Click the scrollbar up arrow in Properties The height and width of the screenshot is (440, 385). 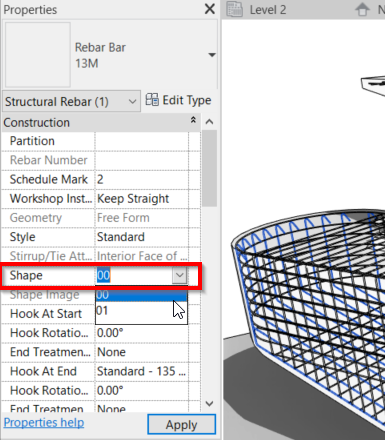(209, 122)
